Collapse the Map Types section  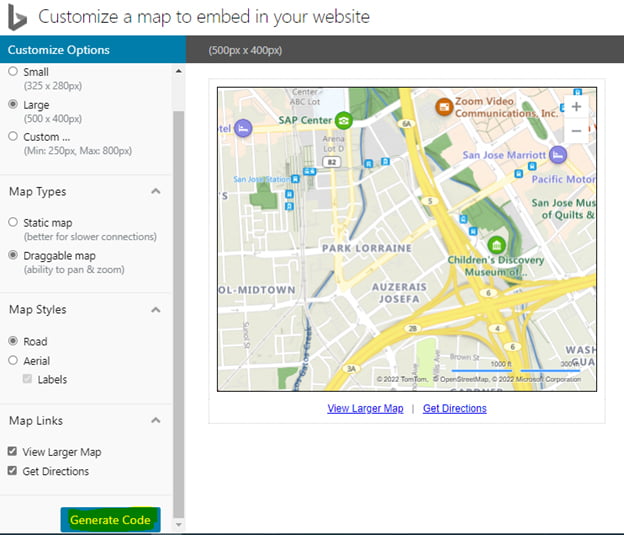(x=156, y=191)
